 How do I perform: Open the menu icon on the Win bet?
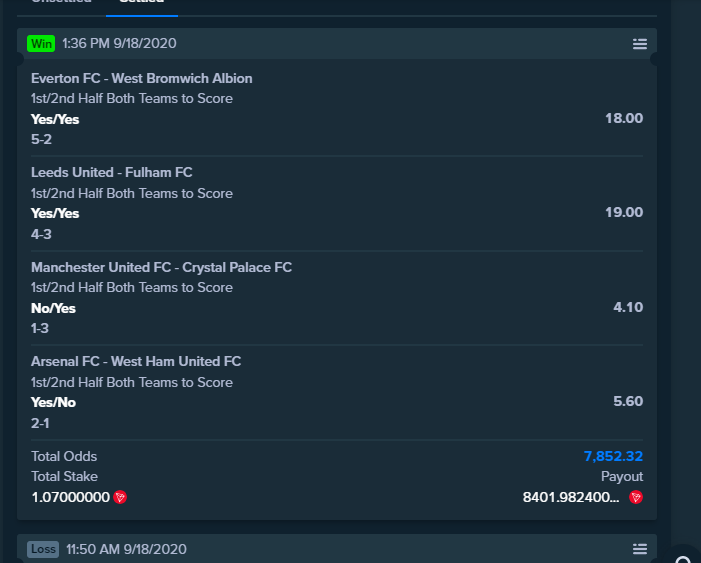click(640, 44)
